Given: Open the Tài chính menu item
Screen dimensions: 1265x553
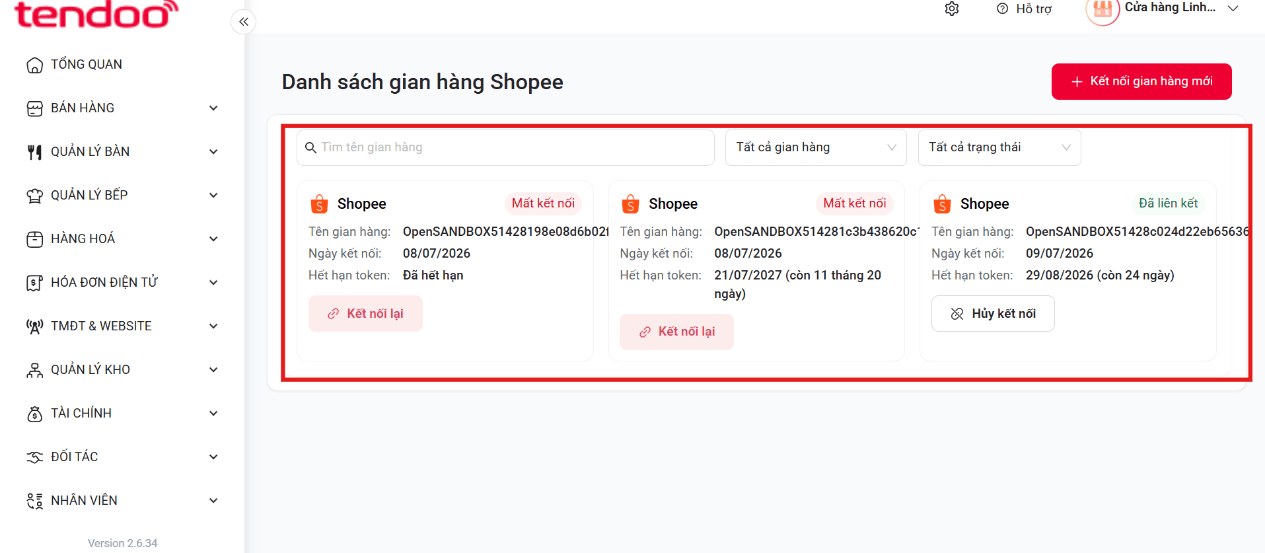Looking at the screenshot, I should point(122,413).
